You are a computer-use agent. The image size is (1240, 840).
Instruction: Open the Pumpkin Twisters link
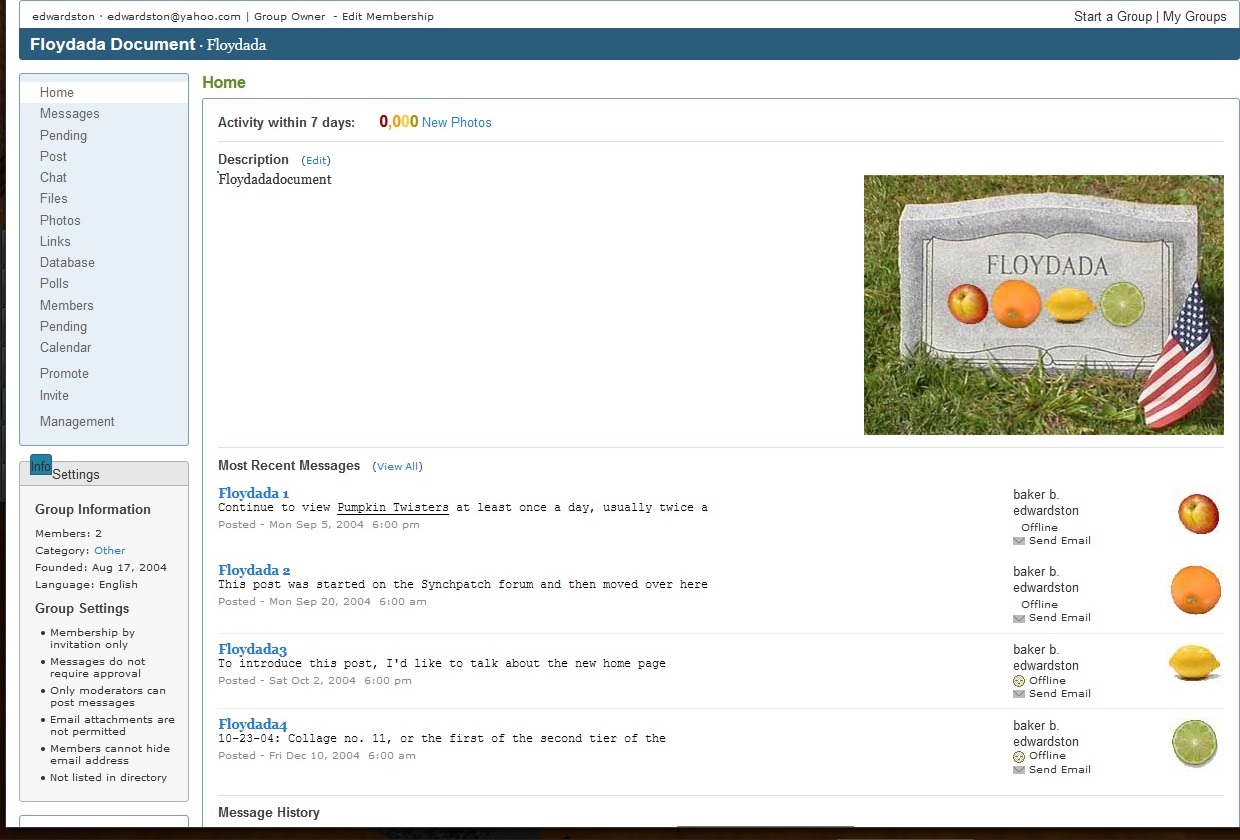tap(392, 508)
